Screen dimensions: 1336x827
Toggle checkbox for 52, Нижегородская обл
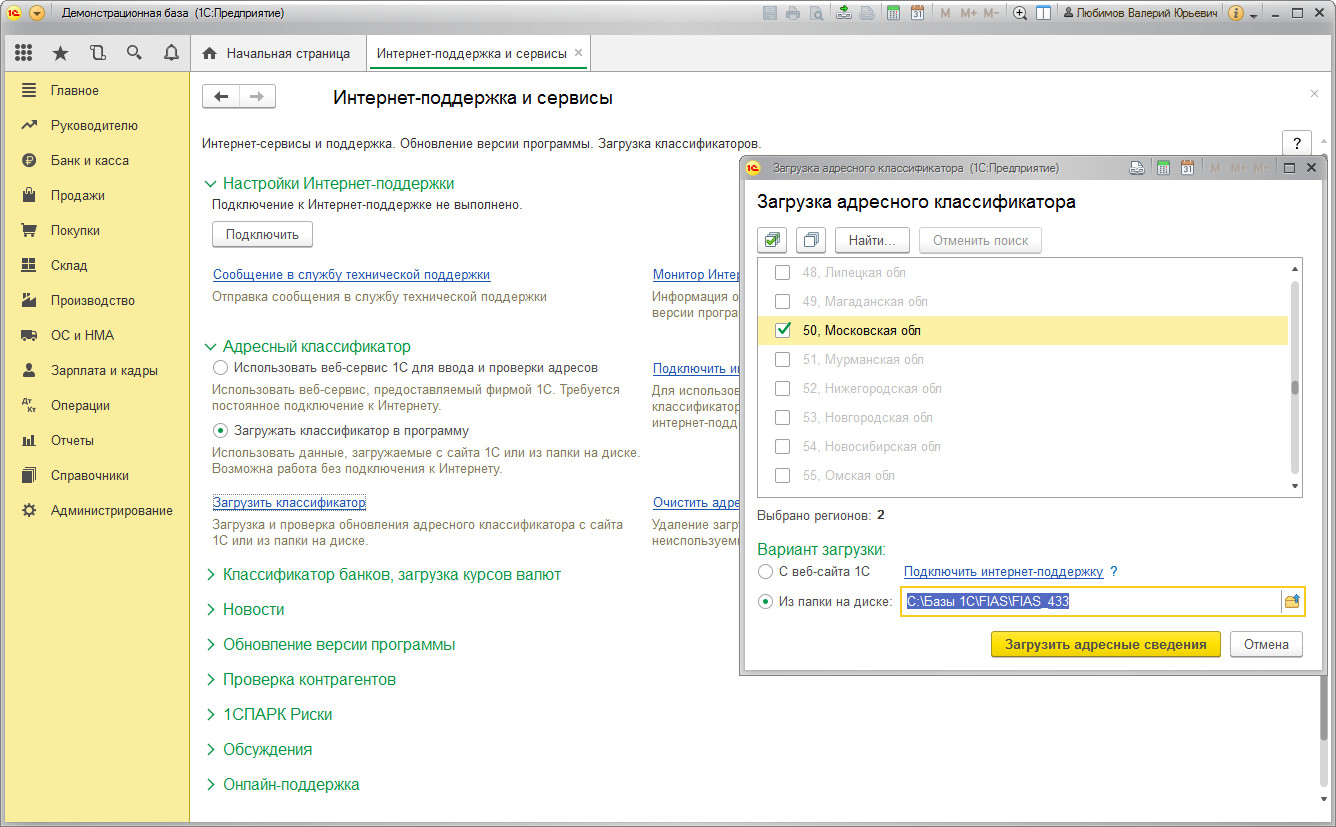[x=783, y=388]
